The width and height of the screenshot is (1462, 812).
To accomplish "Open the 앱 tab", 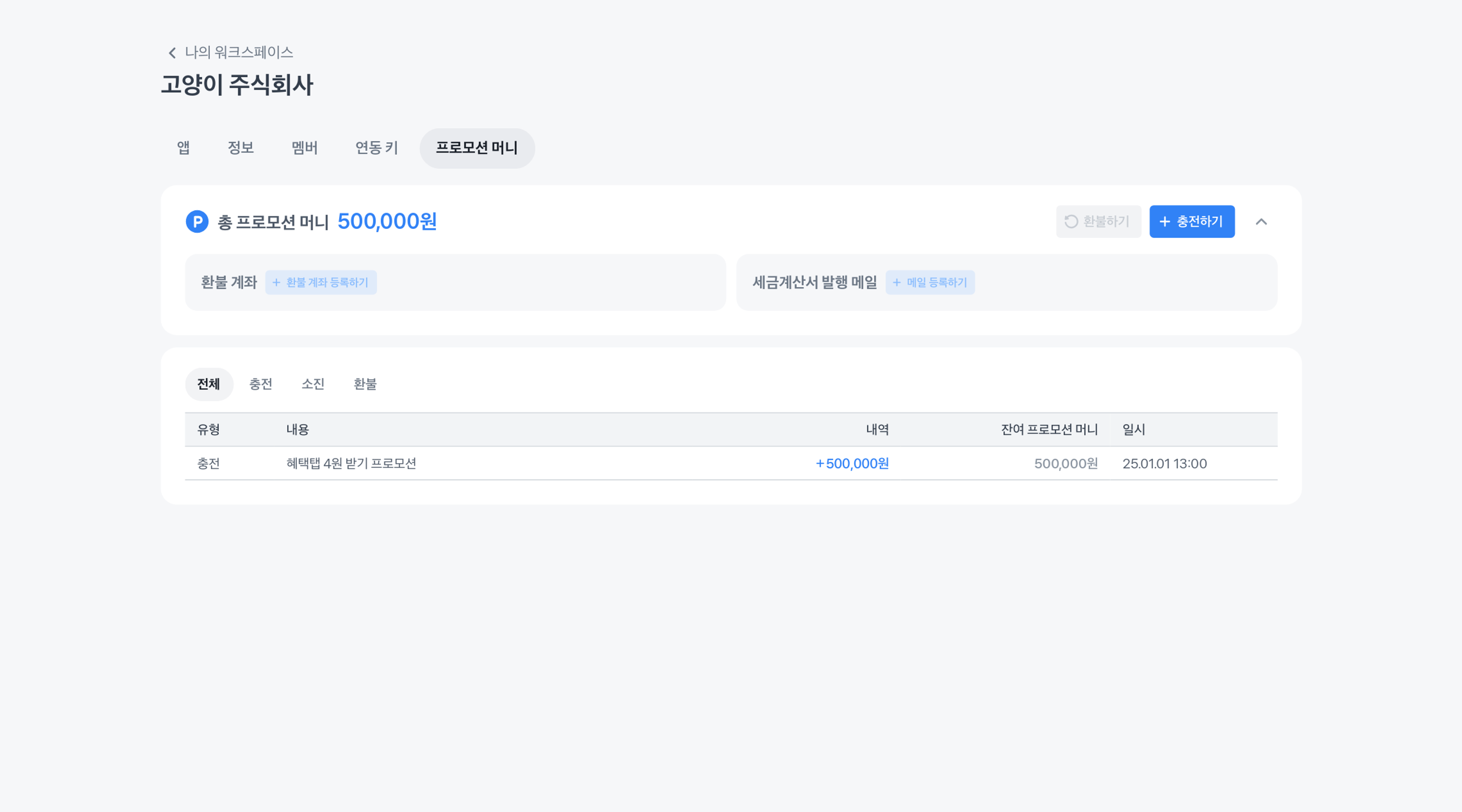I will (x=183, y=148).
